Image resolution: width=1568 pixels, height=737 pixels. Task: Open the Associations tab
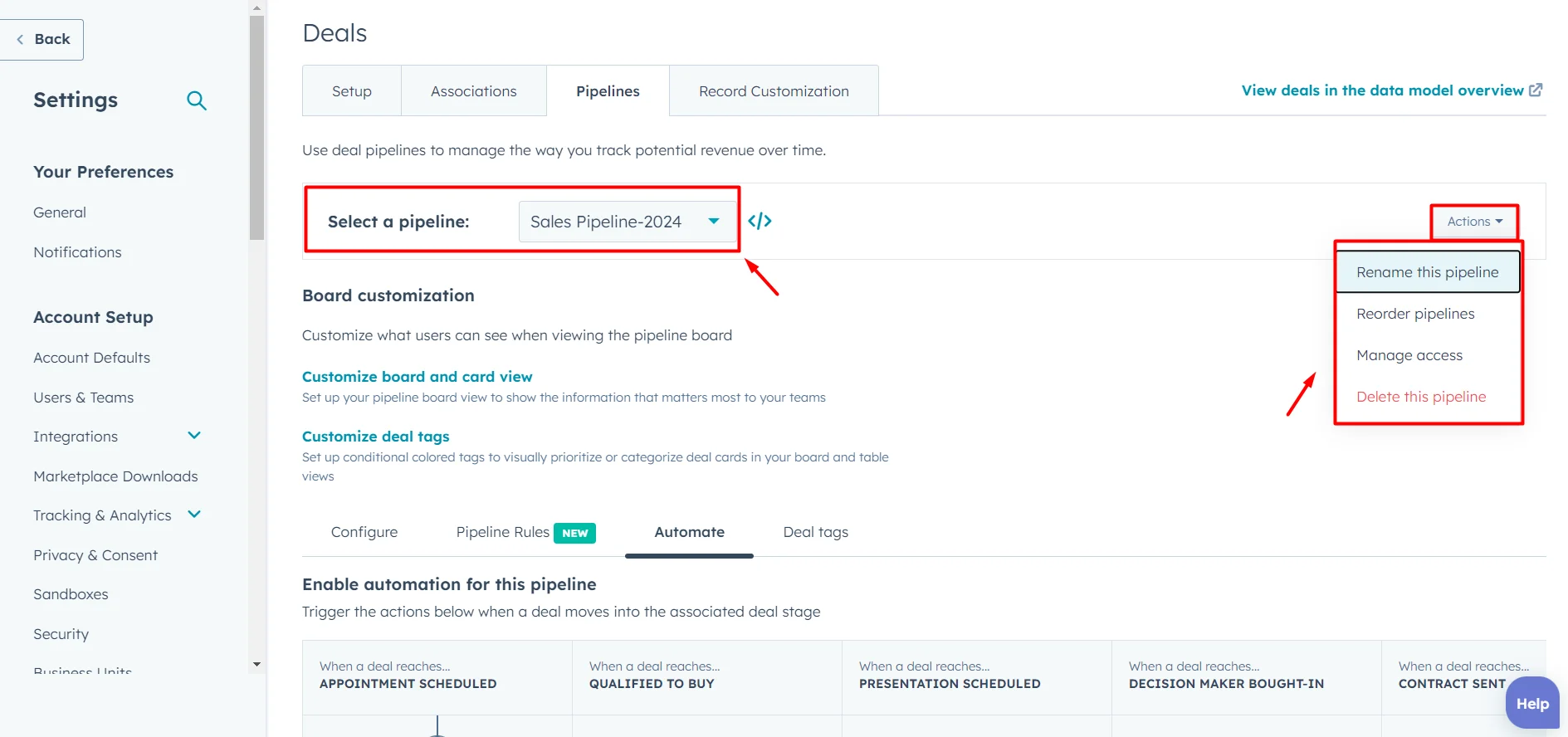473,91
